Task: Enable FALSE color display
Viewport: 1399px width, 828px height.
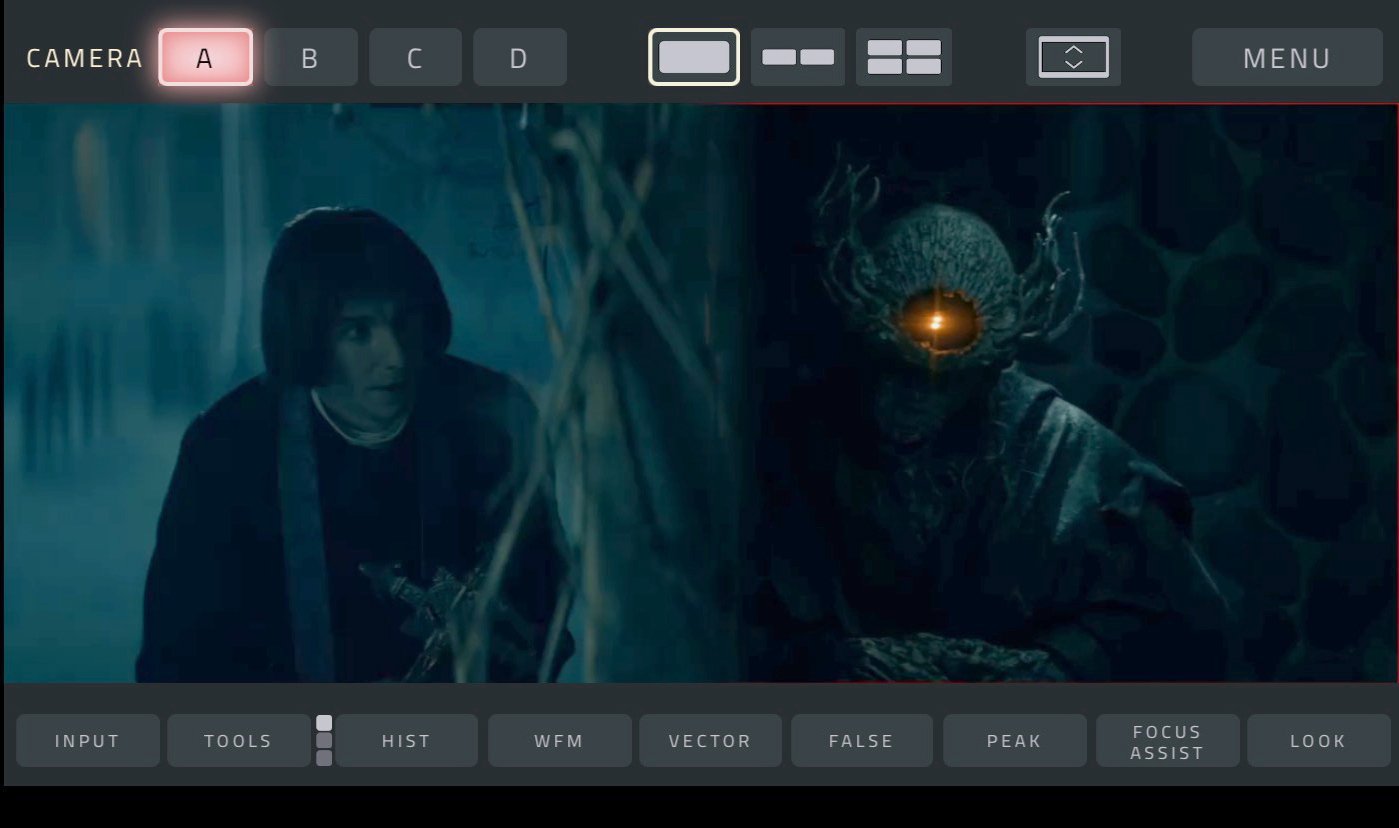Action: tap(862, 740)
